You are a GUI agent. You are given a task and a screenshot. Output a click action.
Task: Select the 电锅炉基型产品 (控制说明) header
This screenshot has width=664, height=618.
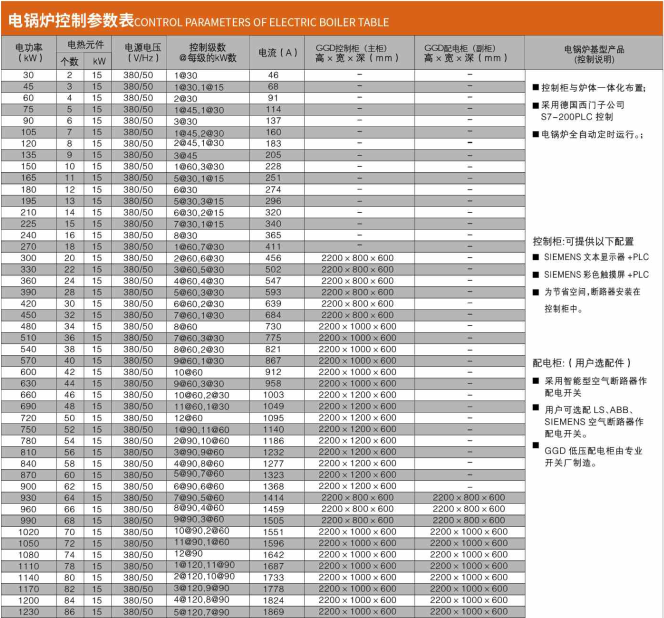594,53
